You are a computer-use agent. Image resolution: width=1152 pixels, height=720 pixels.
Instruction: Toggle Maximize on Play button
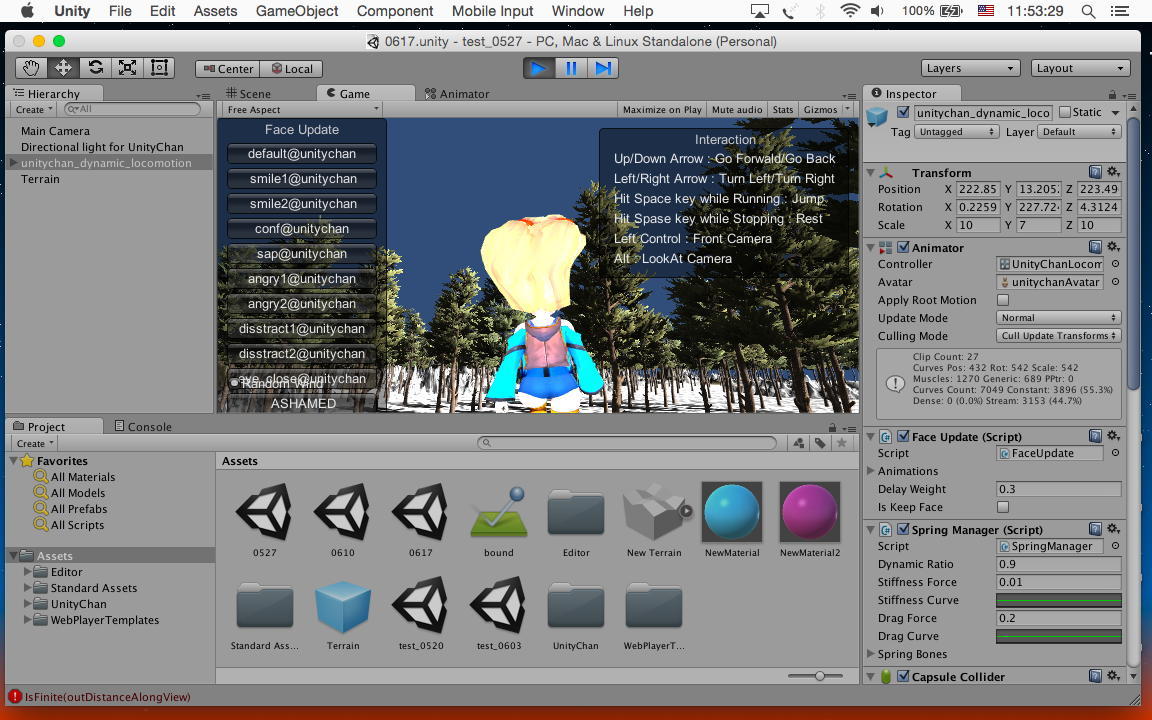662,109
